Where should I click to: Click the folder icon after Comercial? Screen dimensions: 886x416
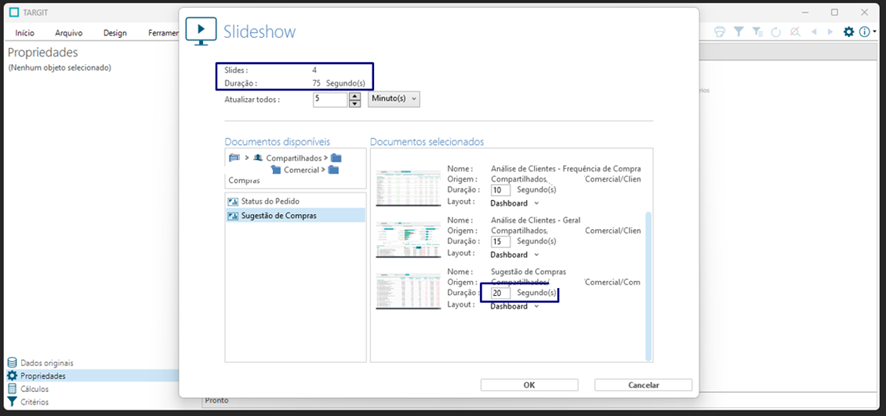click(333, 170)
